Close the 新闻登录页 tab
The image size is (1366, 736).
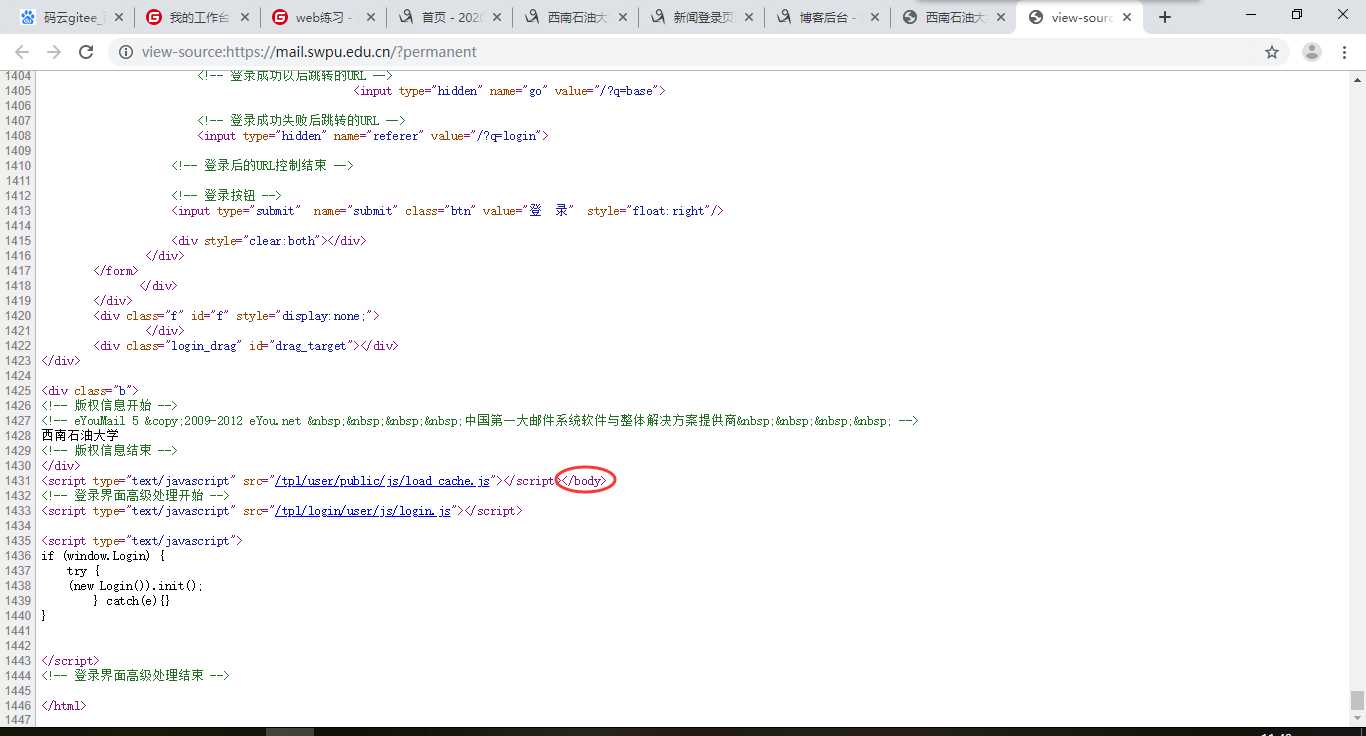(749, 17)
